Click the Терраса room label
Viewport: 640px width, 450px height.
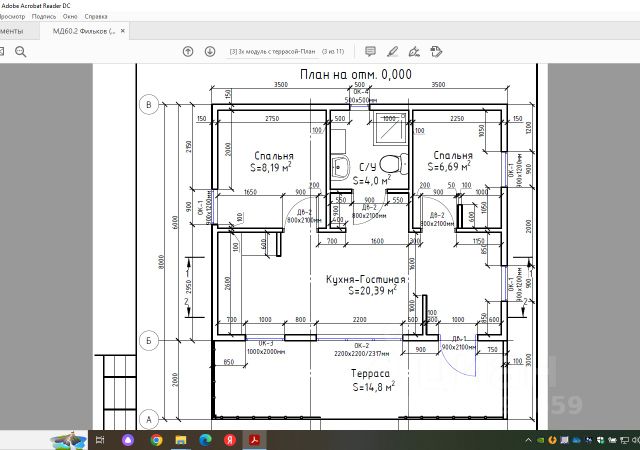point(370,373)
